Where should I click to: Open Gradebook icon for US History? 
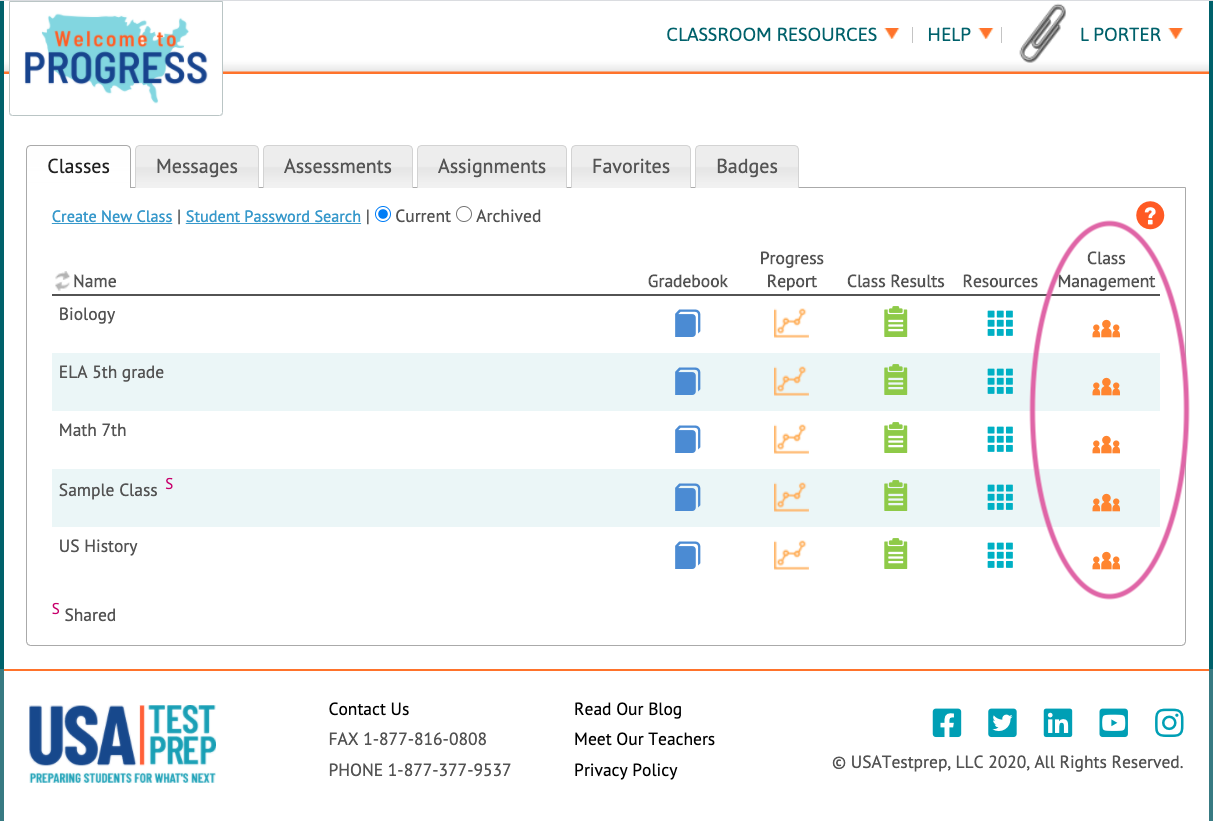687,555
